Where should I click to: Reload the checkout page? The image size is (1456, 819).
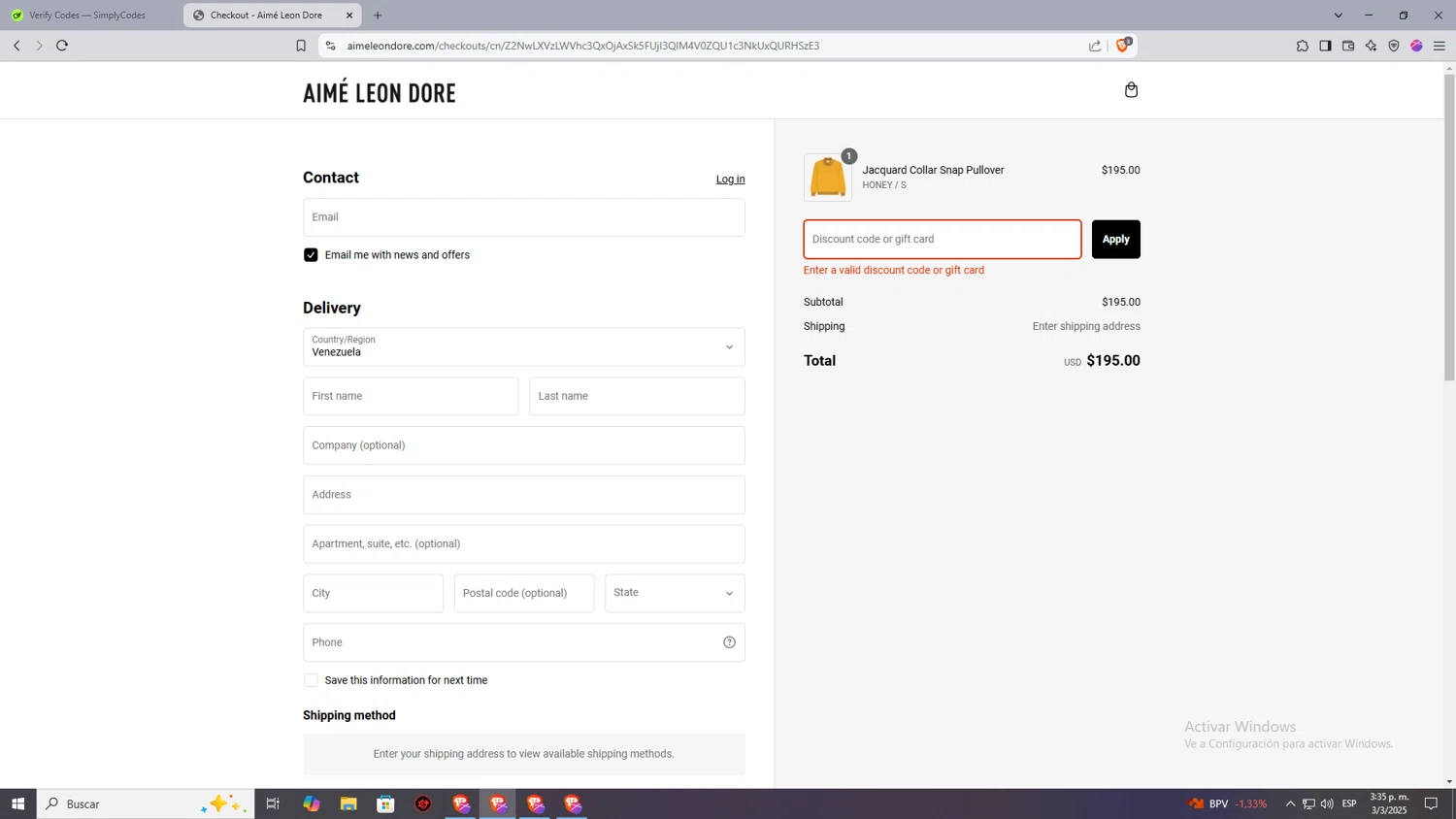tap(62, 46)
